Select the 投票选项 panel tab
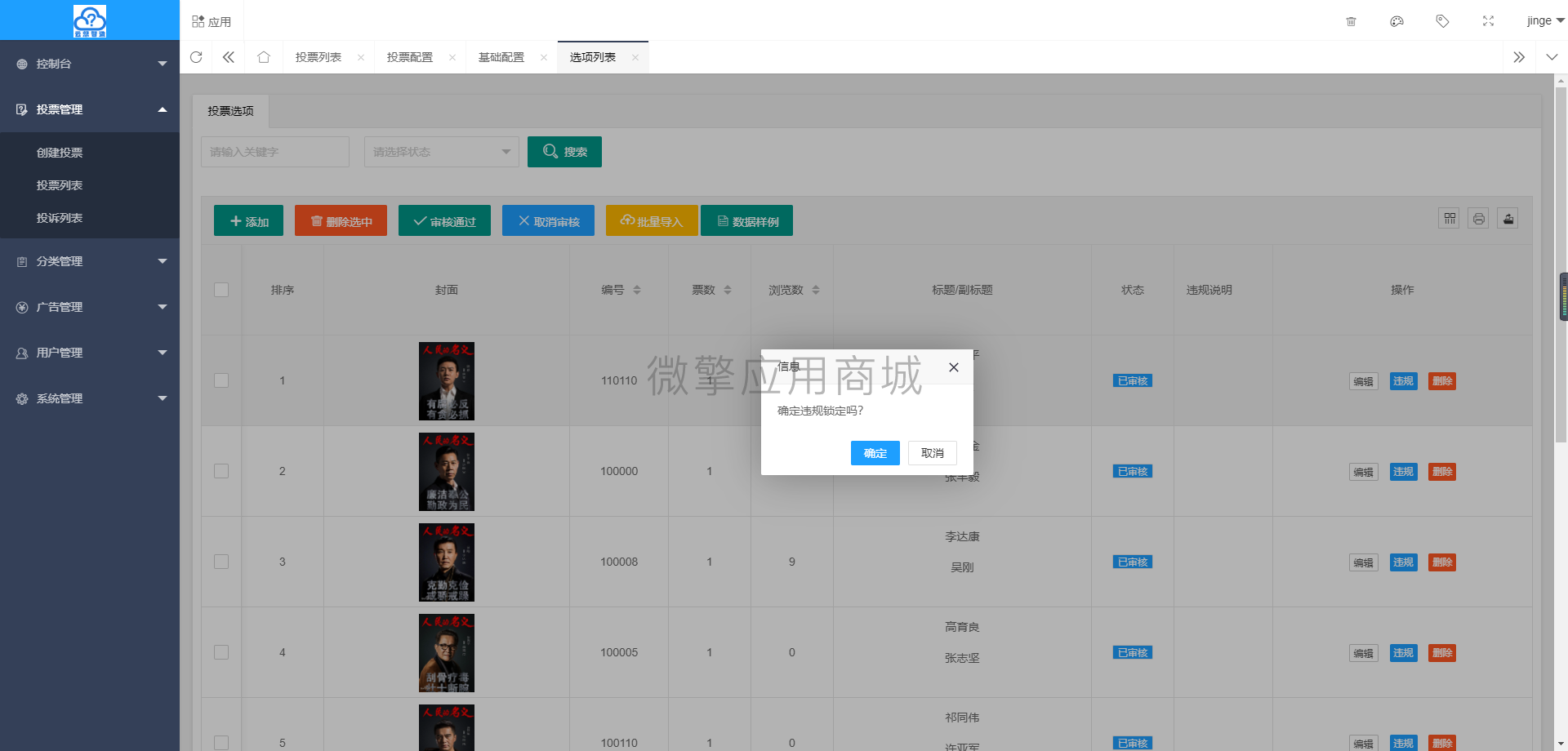The image size is (1568, 751). (230, 111)
